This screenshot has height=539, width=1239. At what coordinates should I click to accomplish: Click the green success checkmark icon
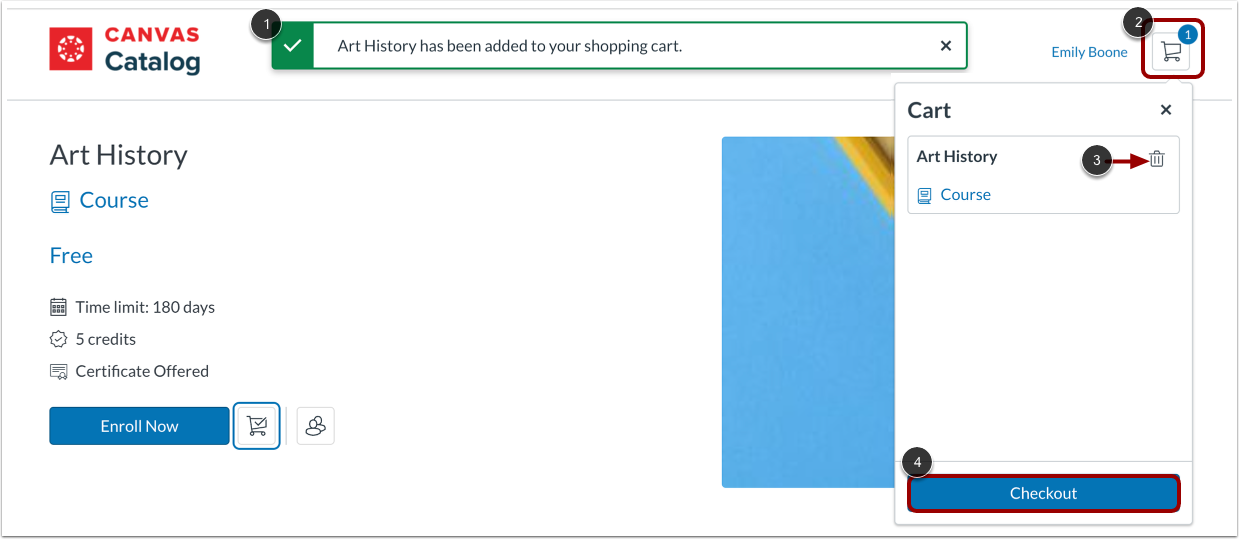click(292, 46)
